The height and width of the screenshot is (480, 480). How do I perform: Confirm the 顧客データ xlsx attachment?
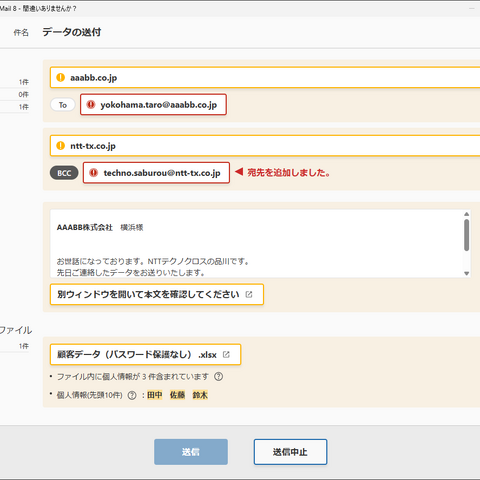(145, 354)
